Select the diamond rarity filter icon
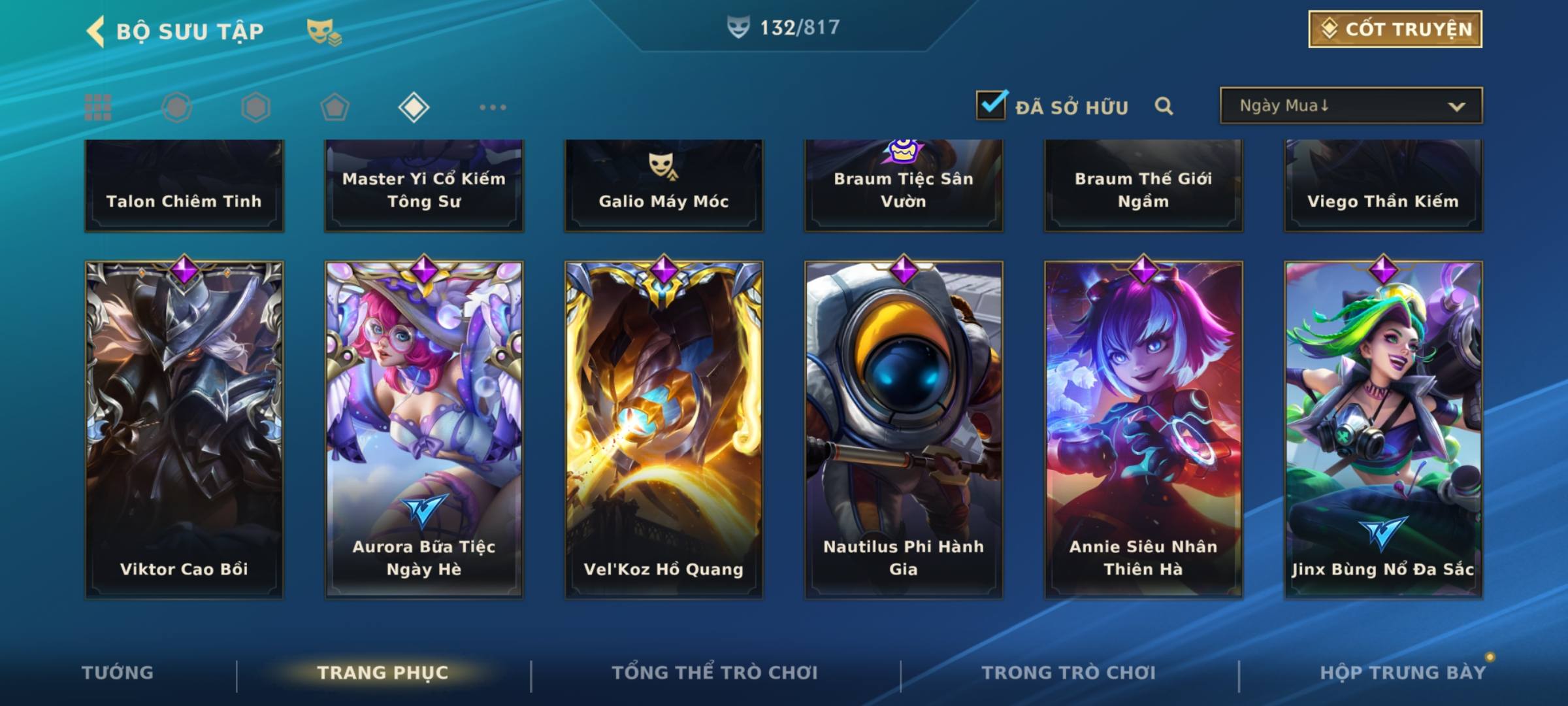 (414, 107)
